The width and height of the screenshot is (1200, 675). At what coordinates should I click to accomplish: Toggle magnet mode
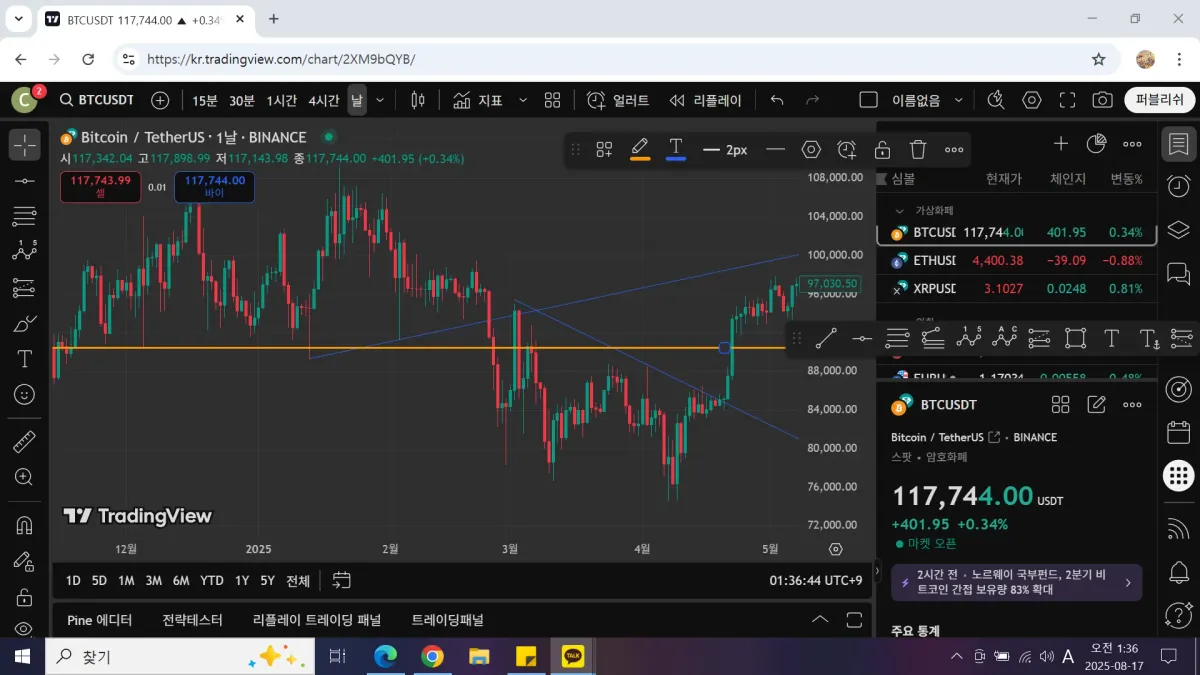25,525
